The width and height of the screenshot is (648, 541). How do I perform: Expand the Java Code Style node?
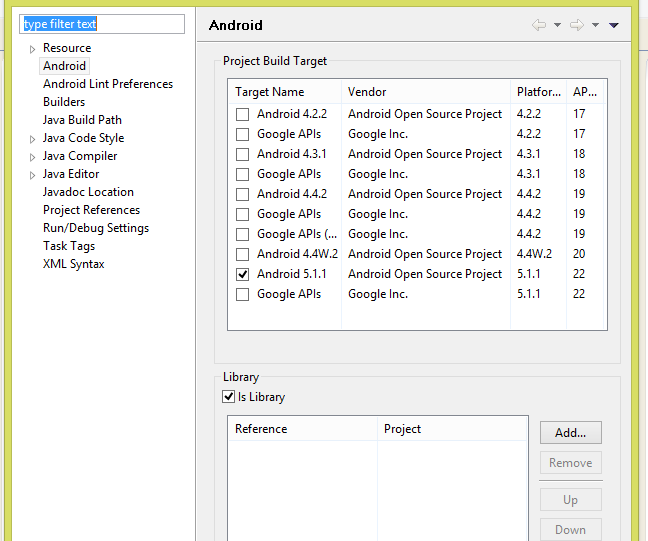point(32,139)
